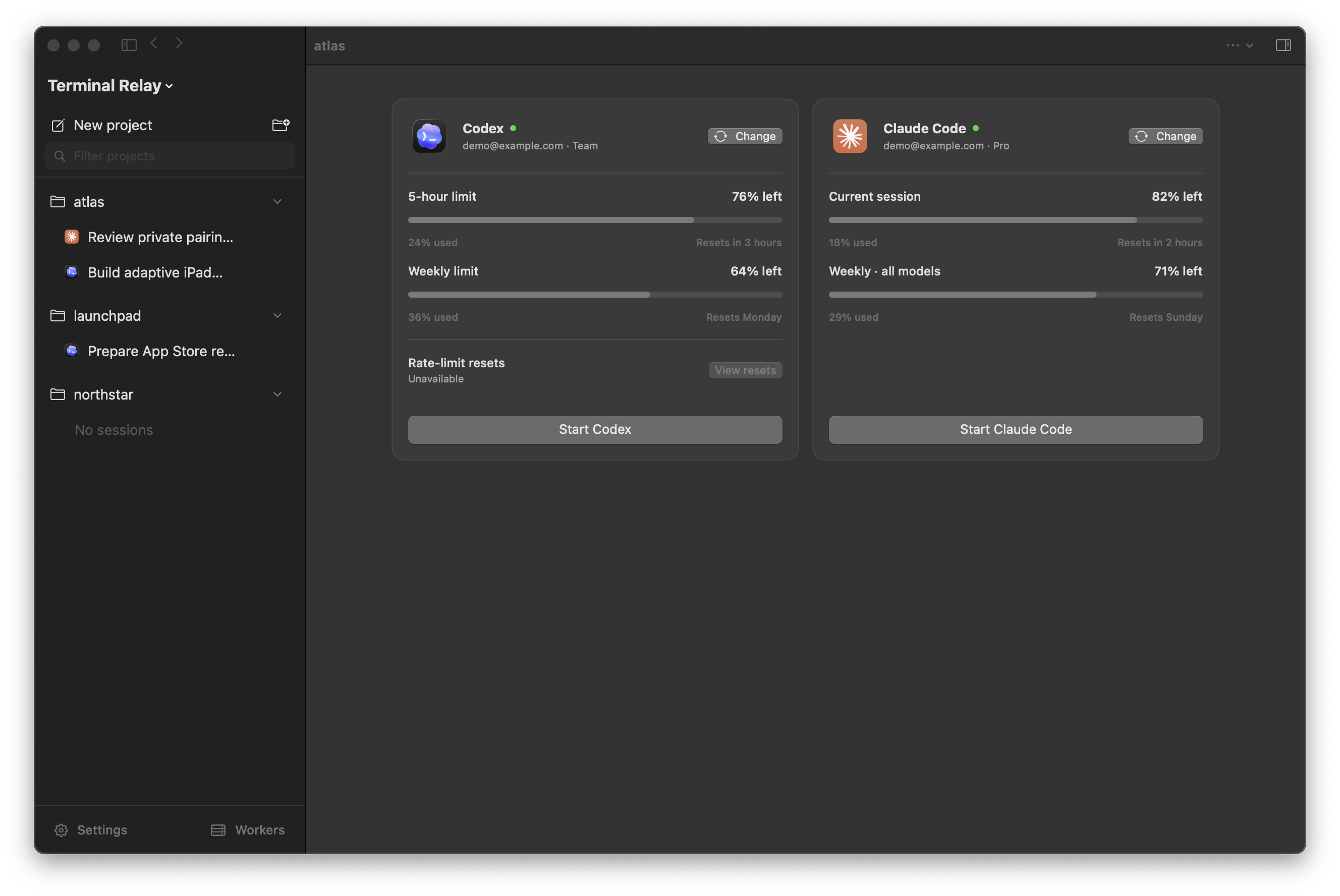This screenshot has height=896, width=1340.
Task: Start Codex session
Action: [595, 430]
